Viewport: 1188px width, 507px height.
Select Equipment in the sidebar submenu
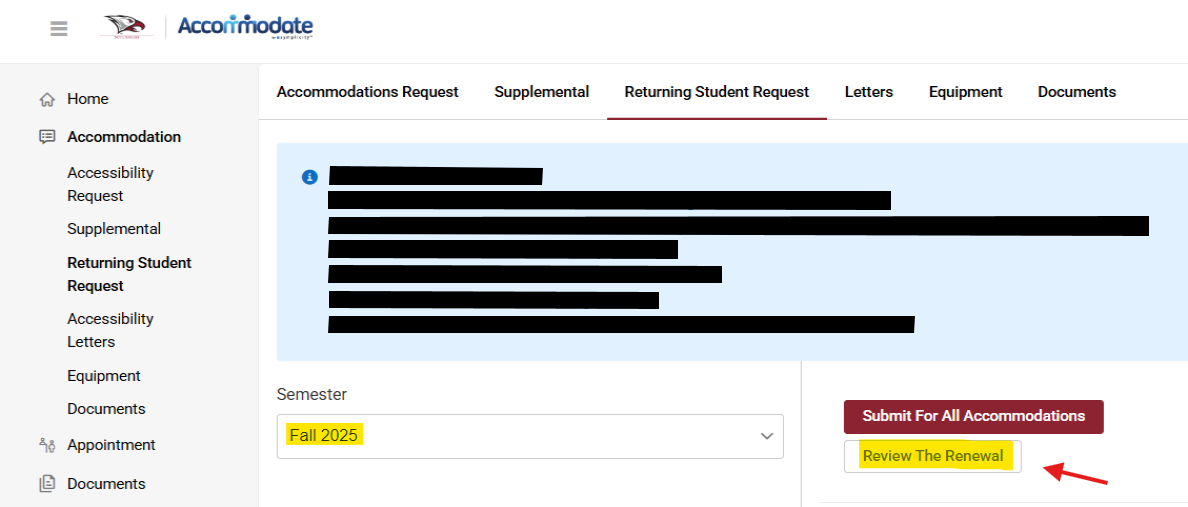(104, 376)
